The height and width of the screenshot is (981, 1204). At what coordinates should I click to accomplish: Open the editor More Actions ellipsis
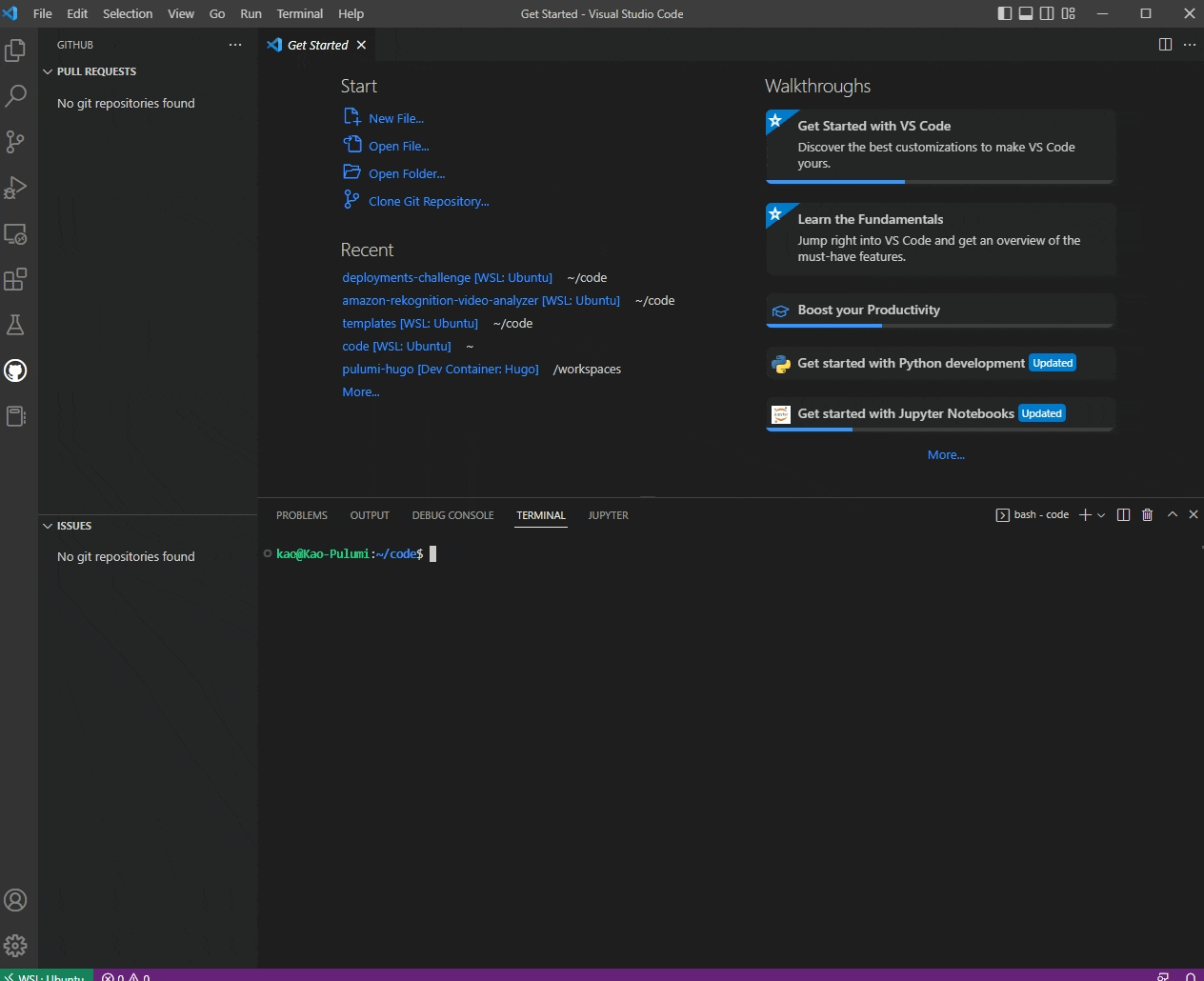(1190, 45)
